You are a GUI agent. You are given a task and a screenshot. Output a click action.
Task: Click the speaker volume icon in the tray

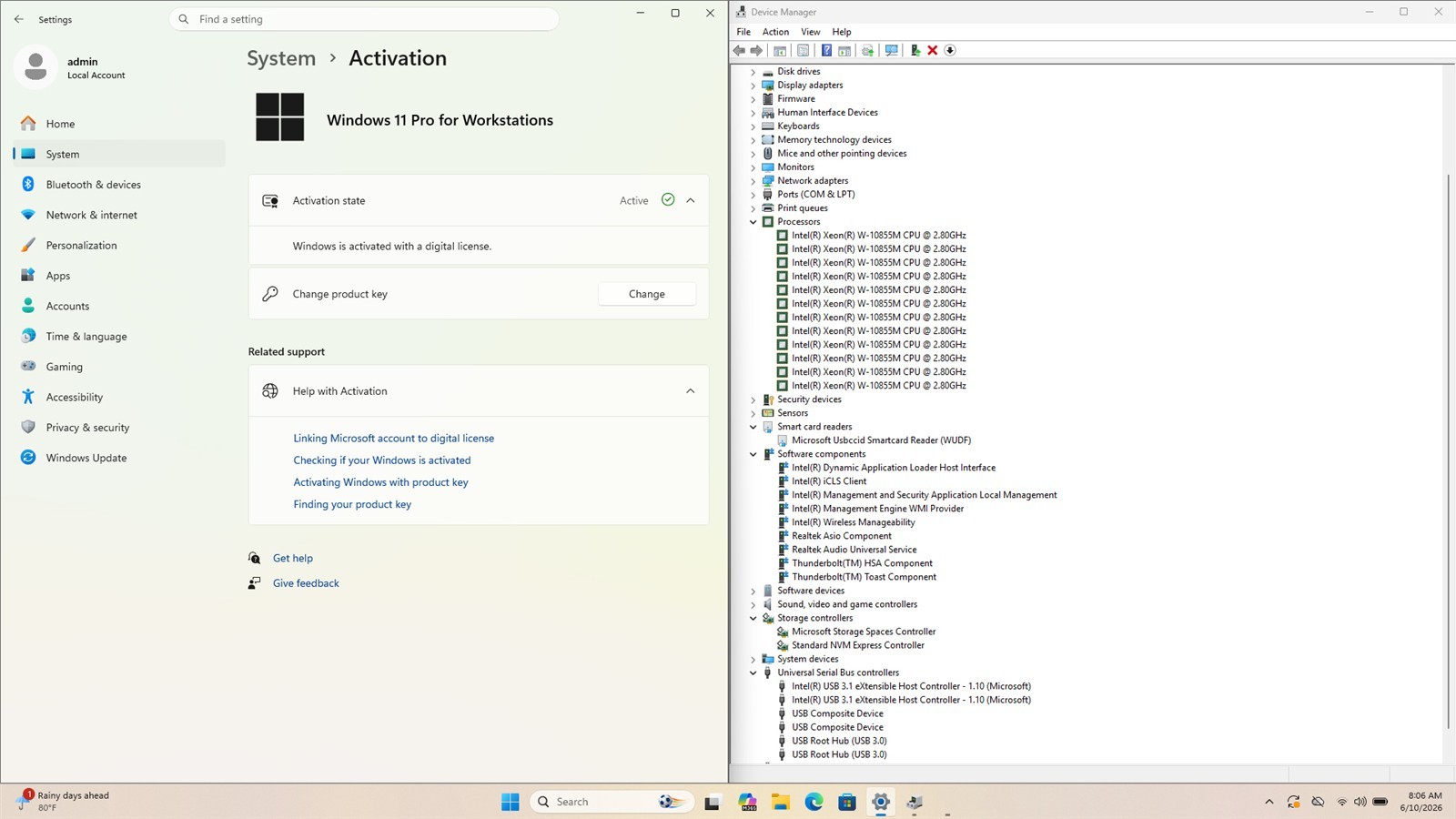[1360, 802]
